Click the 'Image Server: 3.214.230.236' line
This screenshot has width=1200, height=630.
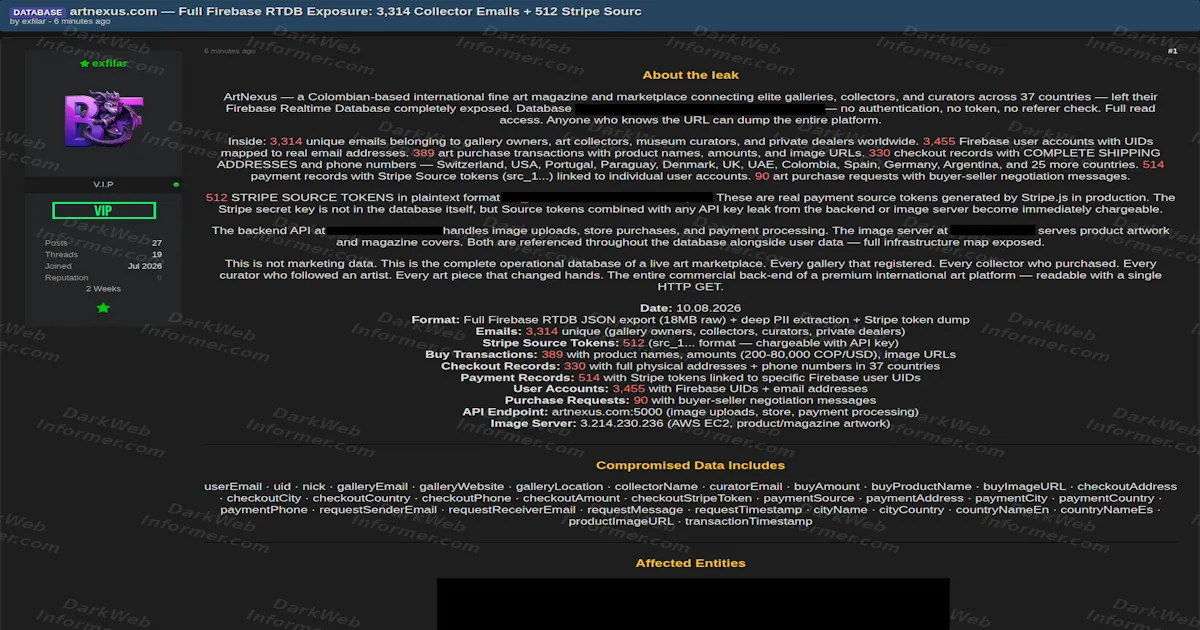(x=690, y=423)
